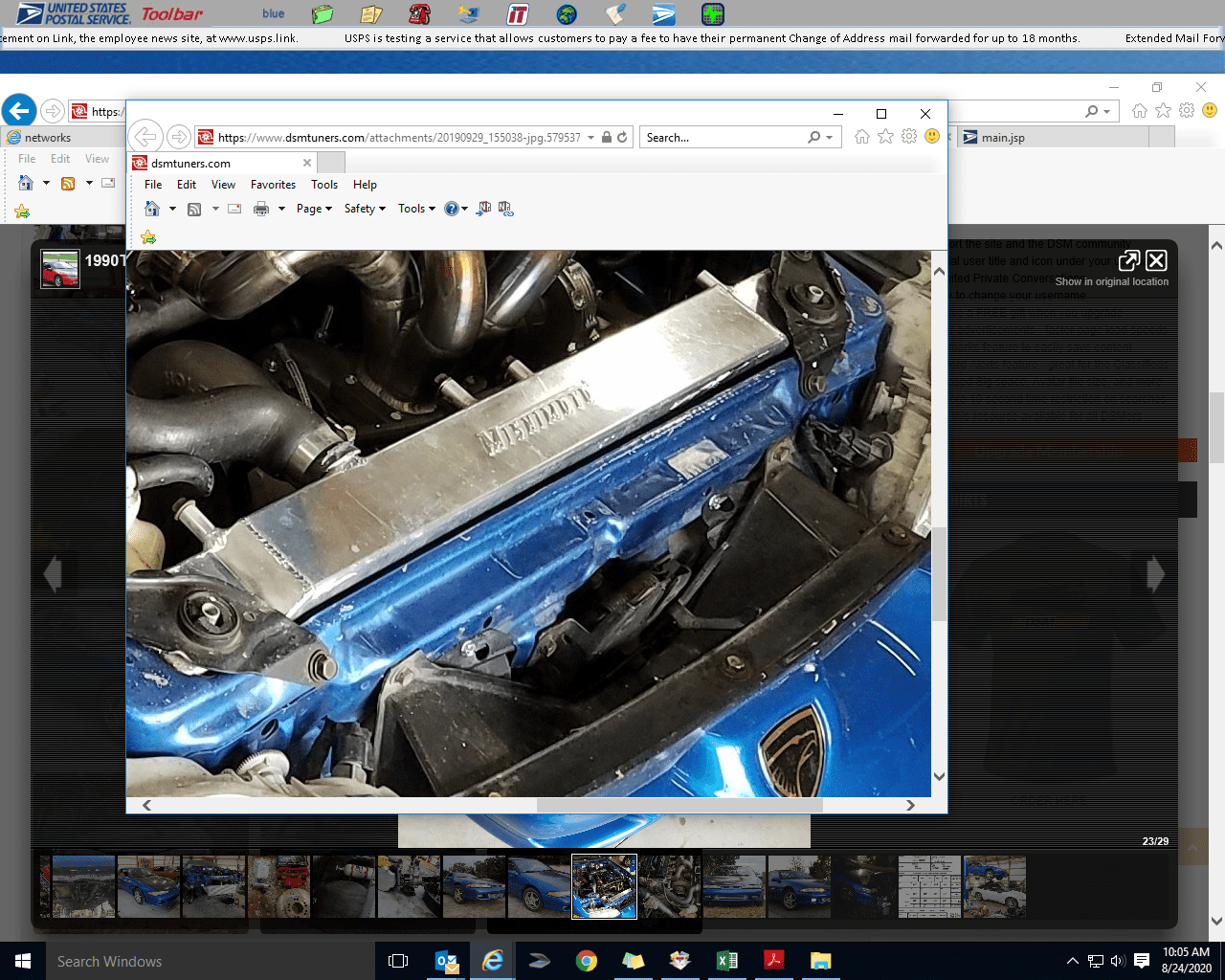Open Favorites star in front window

886,137
